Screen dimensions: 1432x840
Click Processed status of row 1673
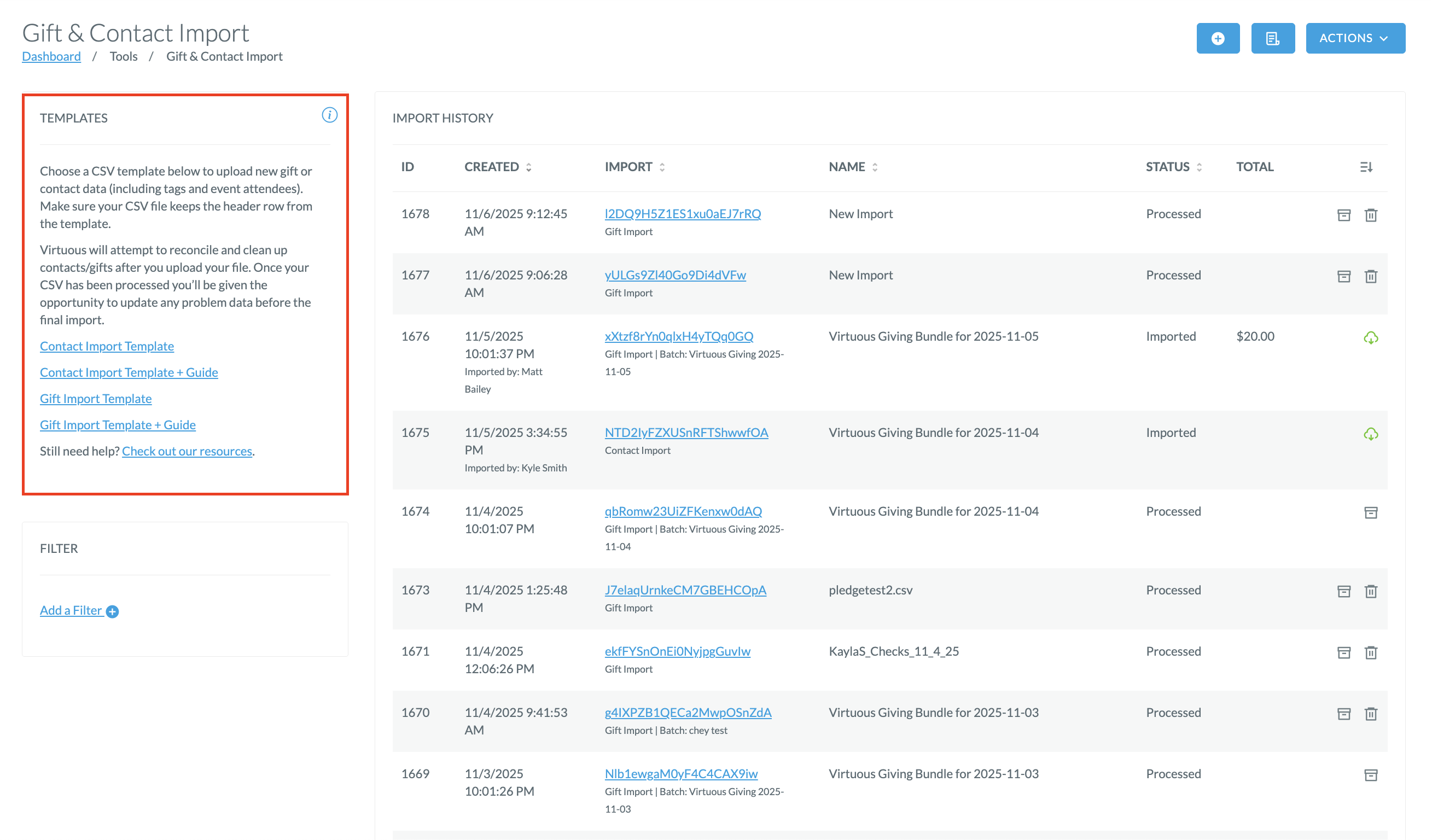(1173, 590)
